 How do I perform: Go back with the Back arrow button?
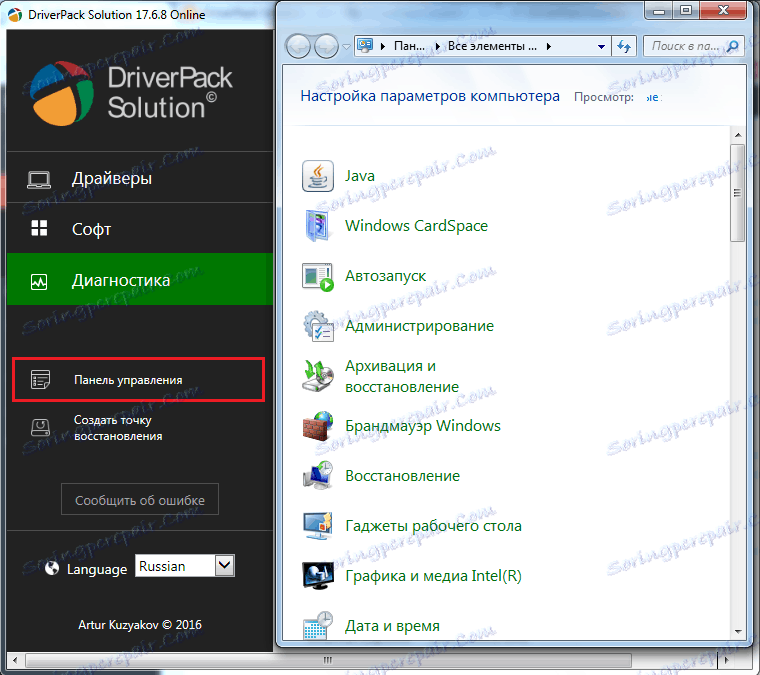pyautogui.click(x=298, y=47)
